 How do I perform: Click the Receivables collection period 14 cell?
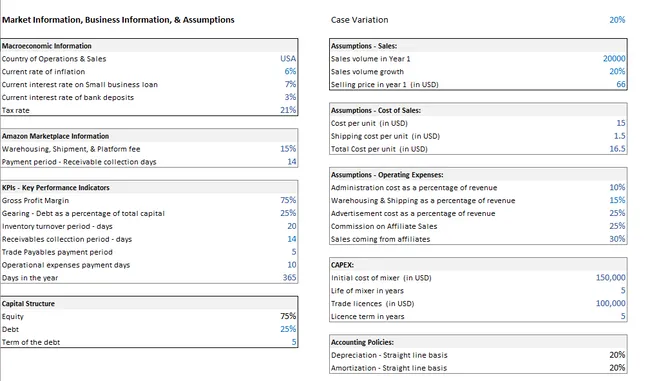[x=291, y=239]
